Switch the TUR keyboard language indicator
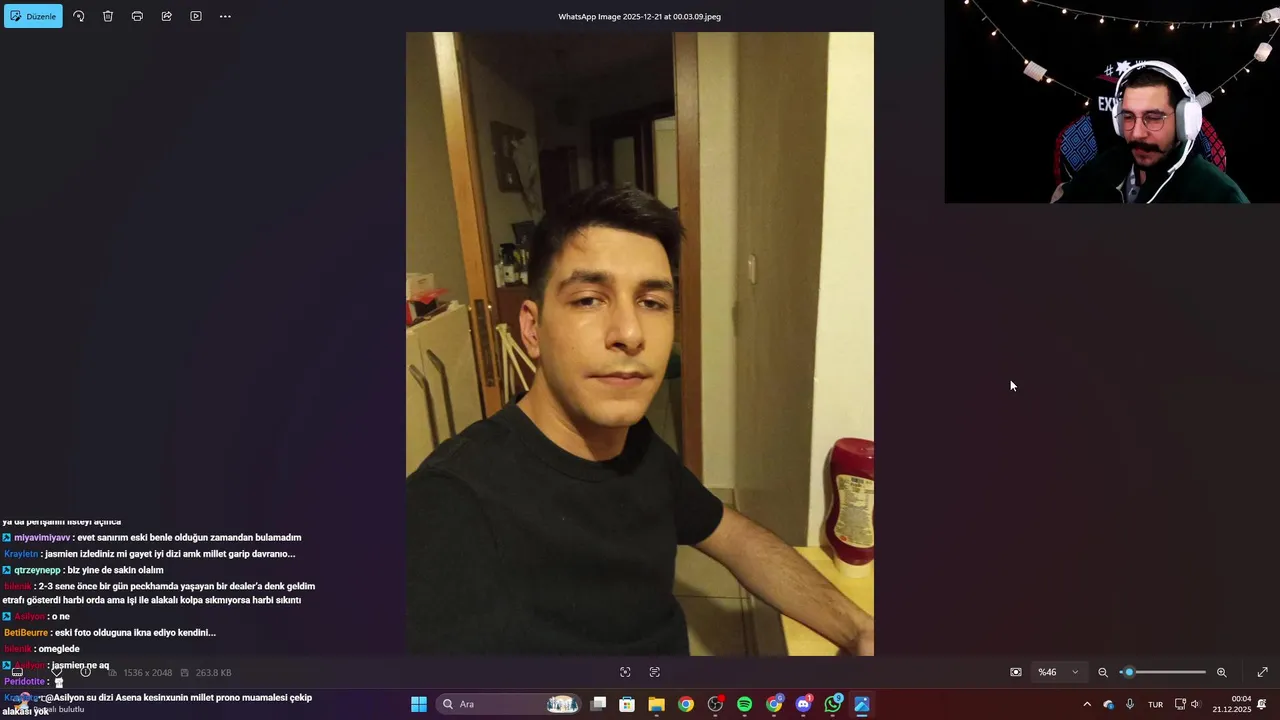 (1155, 704)
